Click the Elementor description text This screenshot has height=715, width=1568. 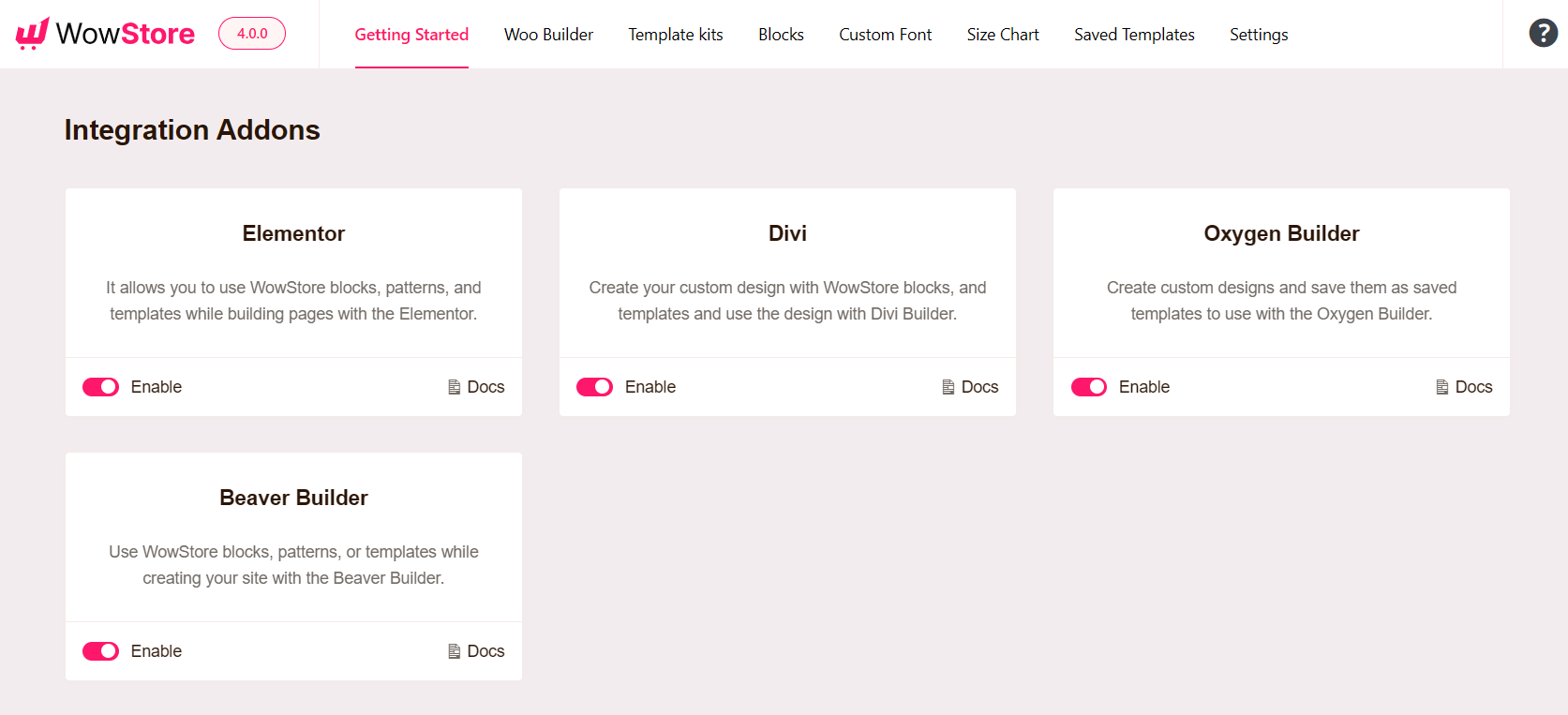point(293,301)
